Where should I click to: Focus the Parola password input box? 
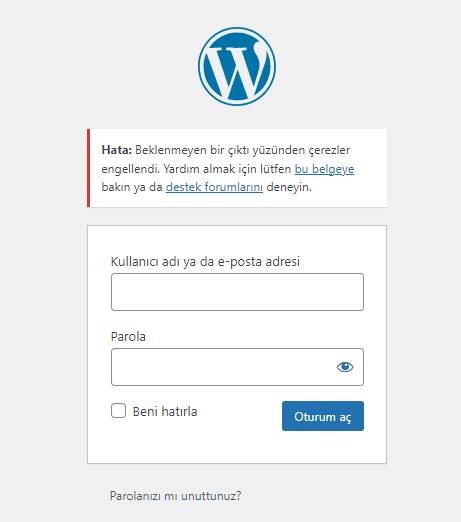237,367
